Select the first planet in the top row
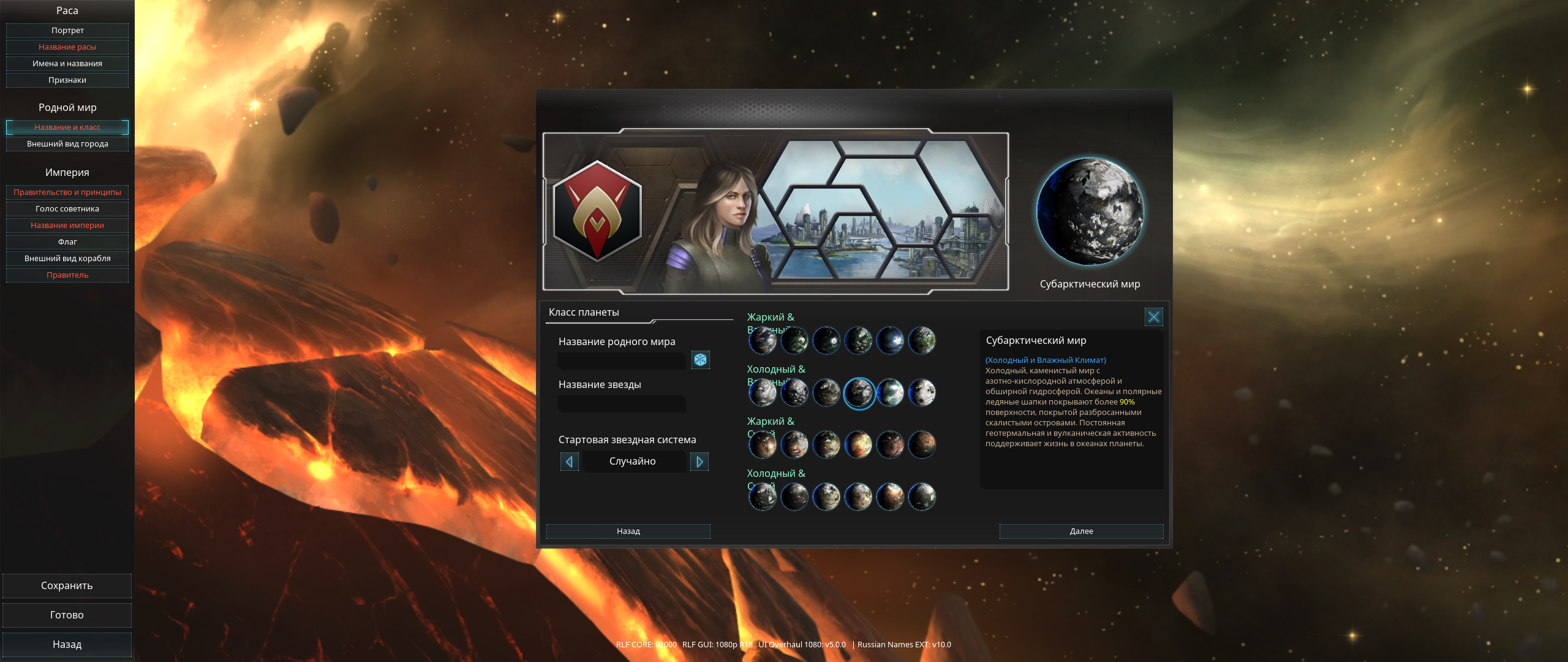1568x662 pixels. click(x=763, y=341)
